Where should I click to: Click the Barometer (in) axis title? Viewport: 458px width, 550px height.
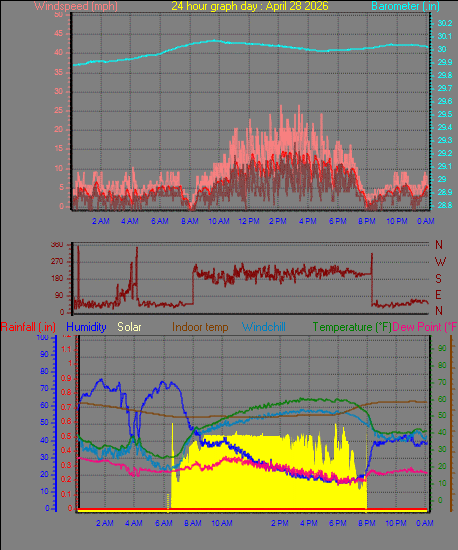click(x=405, y=6)
